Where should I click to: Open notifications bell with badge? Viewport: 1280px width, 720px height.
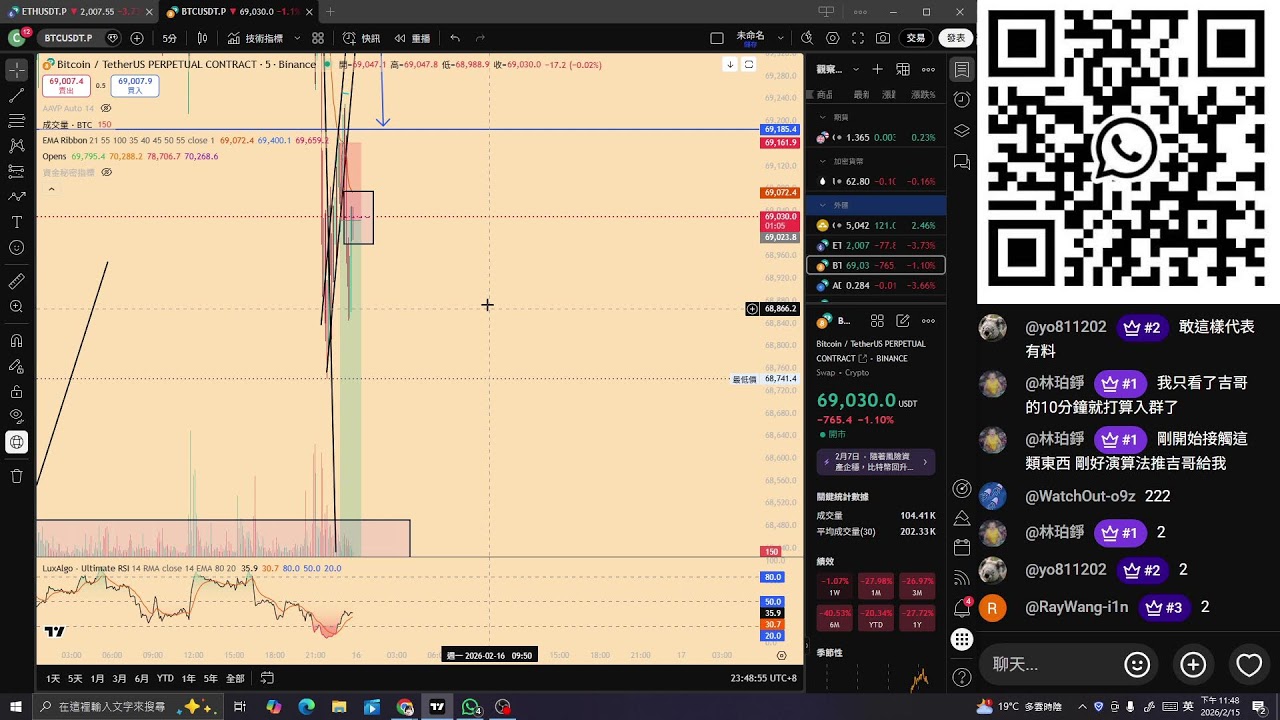click(962, 607)
